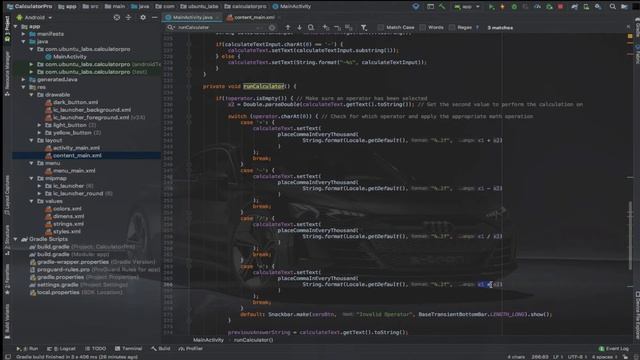640x360 pixels.
Task: Toggle the Words checkbox
Action: click(x=422, y=27)
